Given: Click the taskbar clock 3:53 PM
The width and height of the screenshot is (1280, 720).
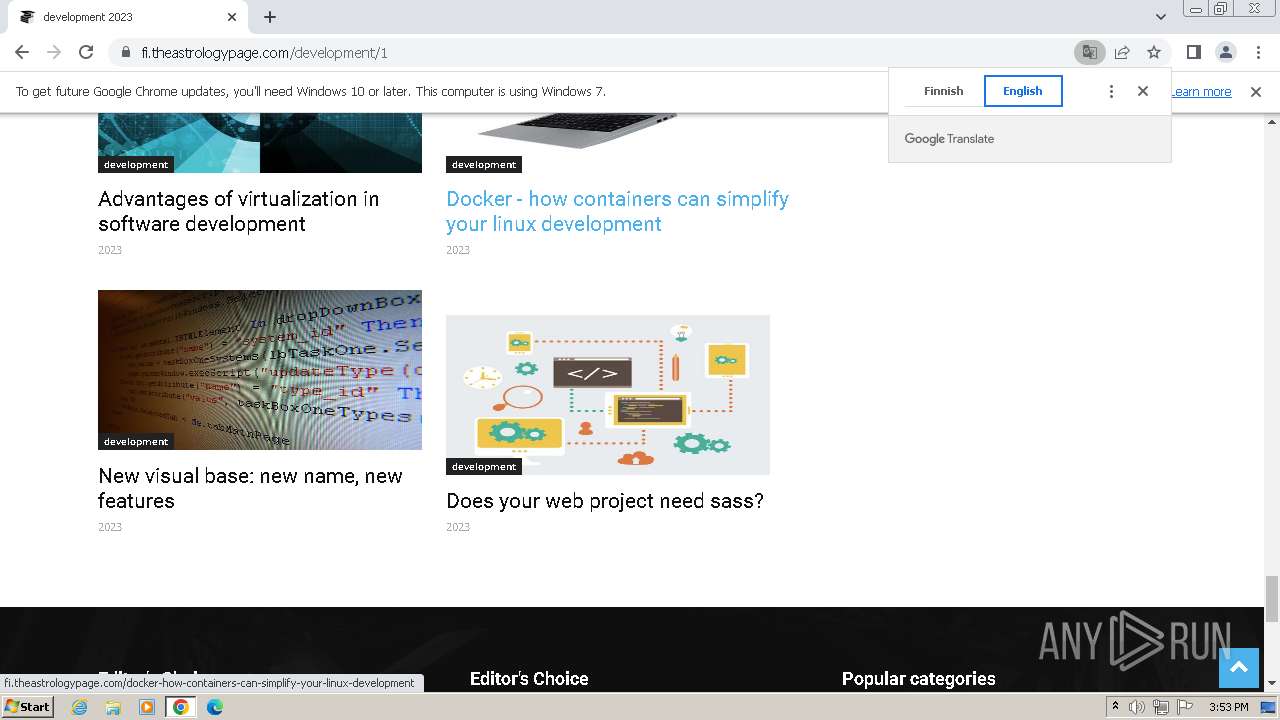Looking at the screenshot, I should pyautogui.click(x=1228, y=707).
